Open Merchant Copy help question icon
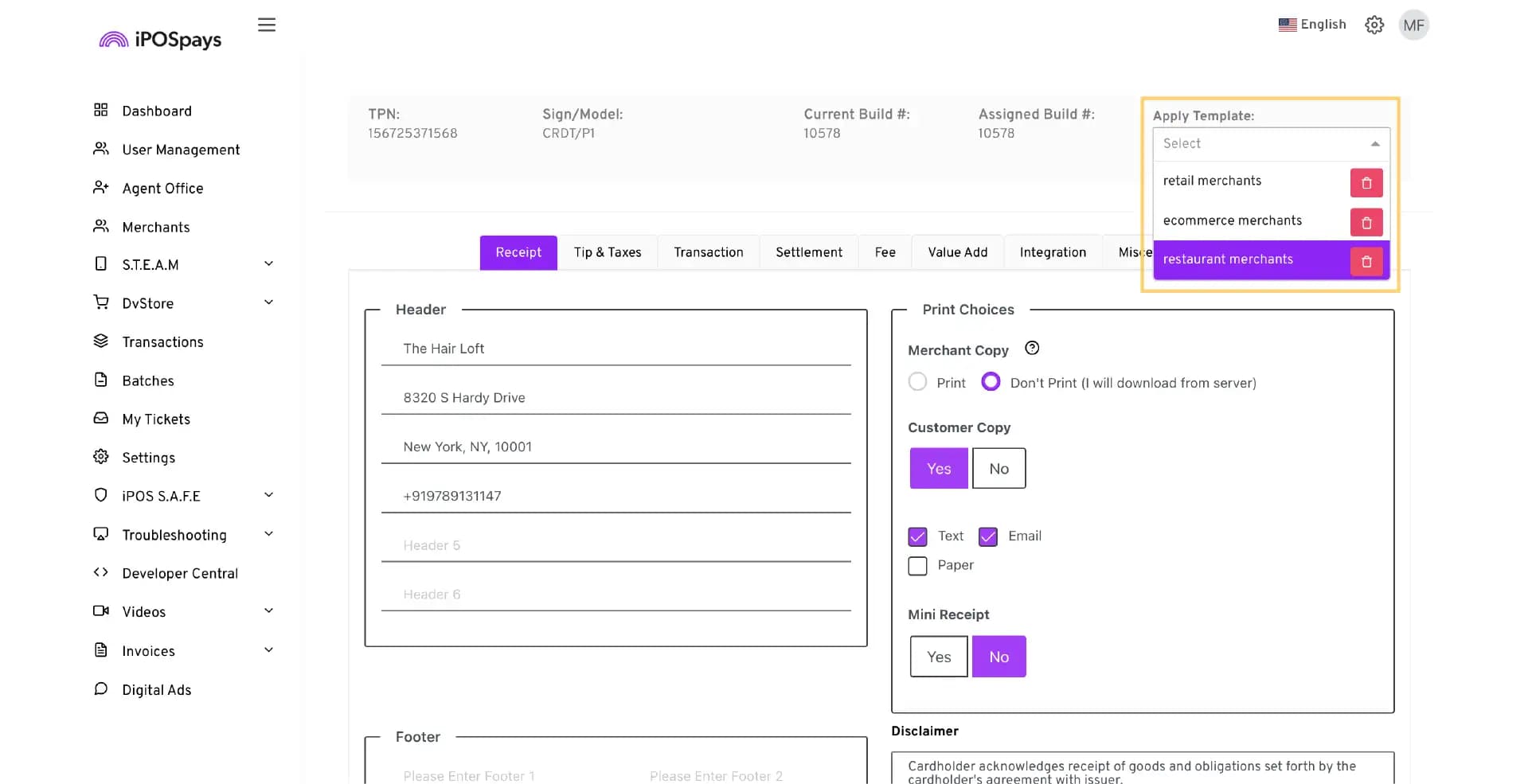This screenshot has width=1528, height=784. point(1032,348)
